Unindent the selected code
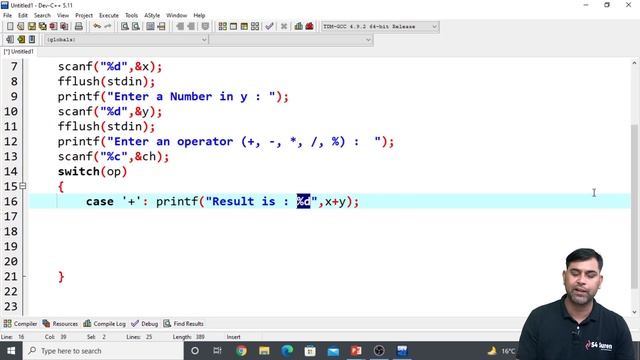The width and height of the screenshot is (640, 360). (x=191, y=27)
